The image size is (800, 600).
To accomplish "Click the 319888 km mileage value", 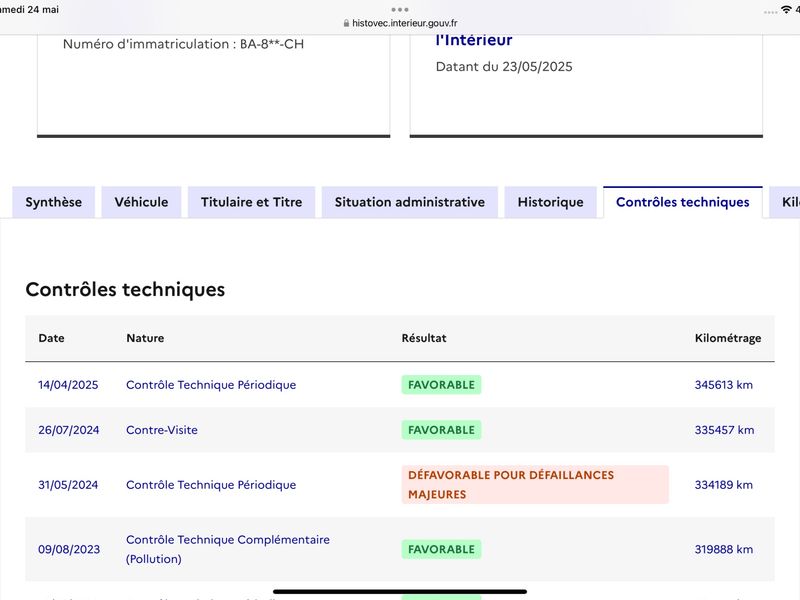I will click(x=723, y=549).
